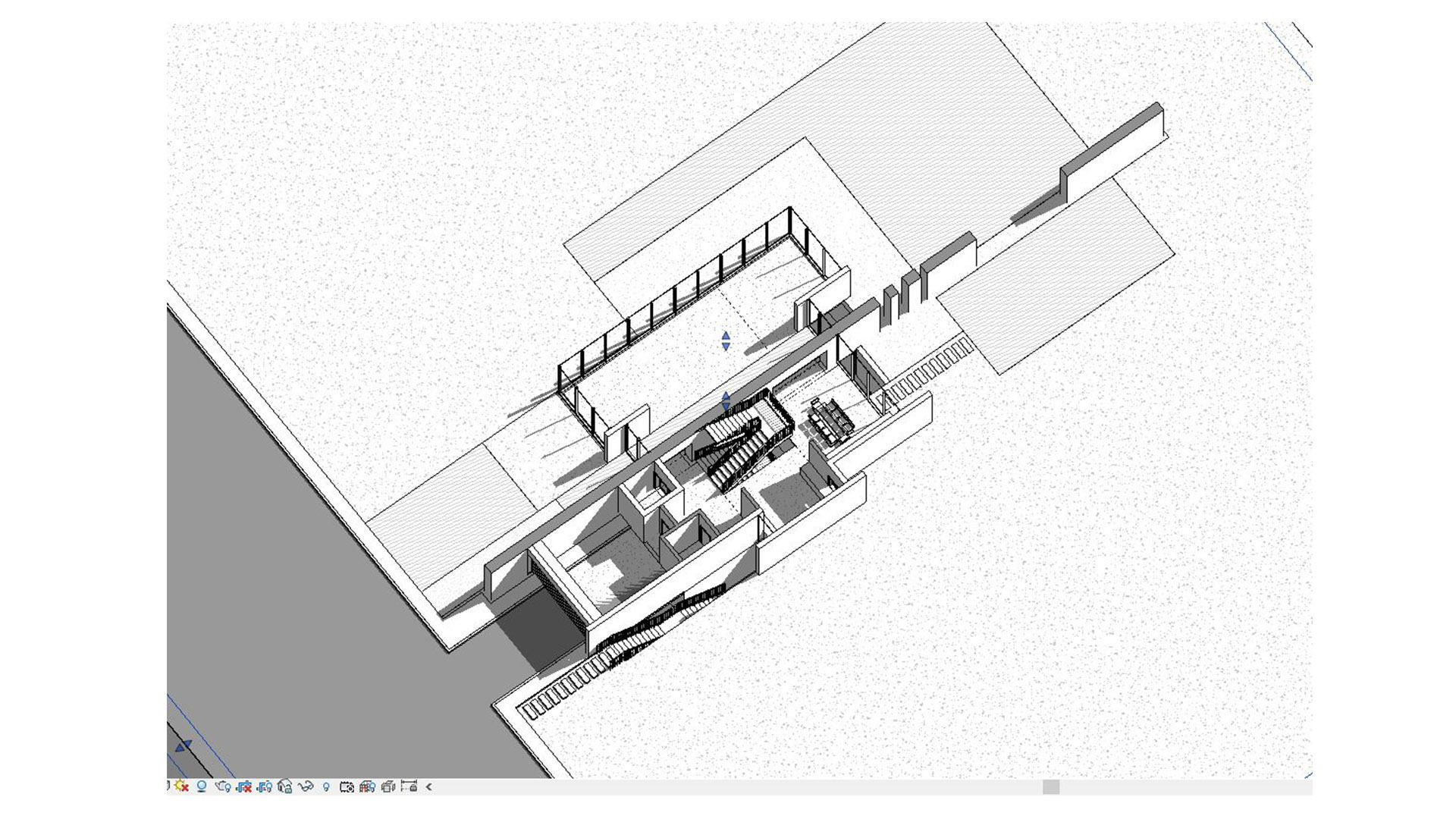
Task: Click lower blue up-down arrow control near stairs
Action: 726,401
